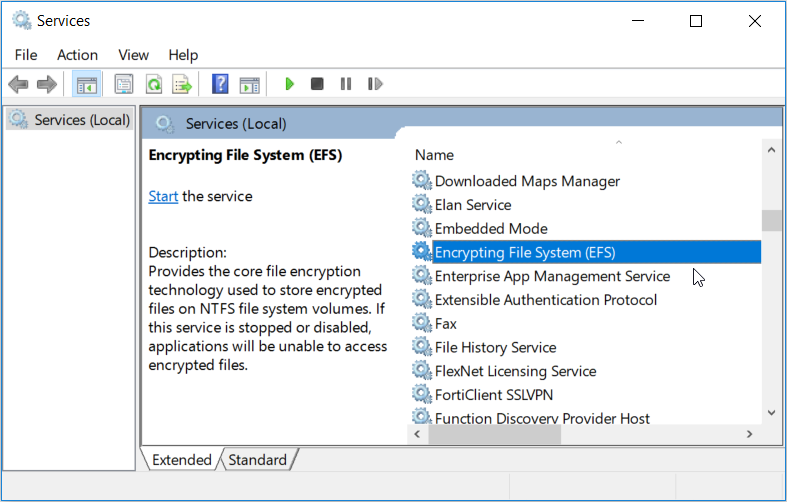Open the View menu

coord(133,55)
